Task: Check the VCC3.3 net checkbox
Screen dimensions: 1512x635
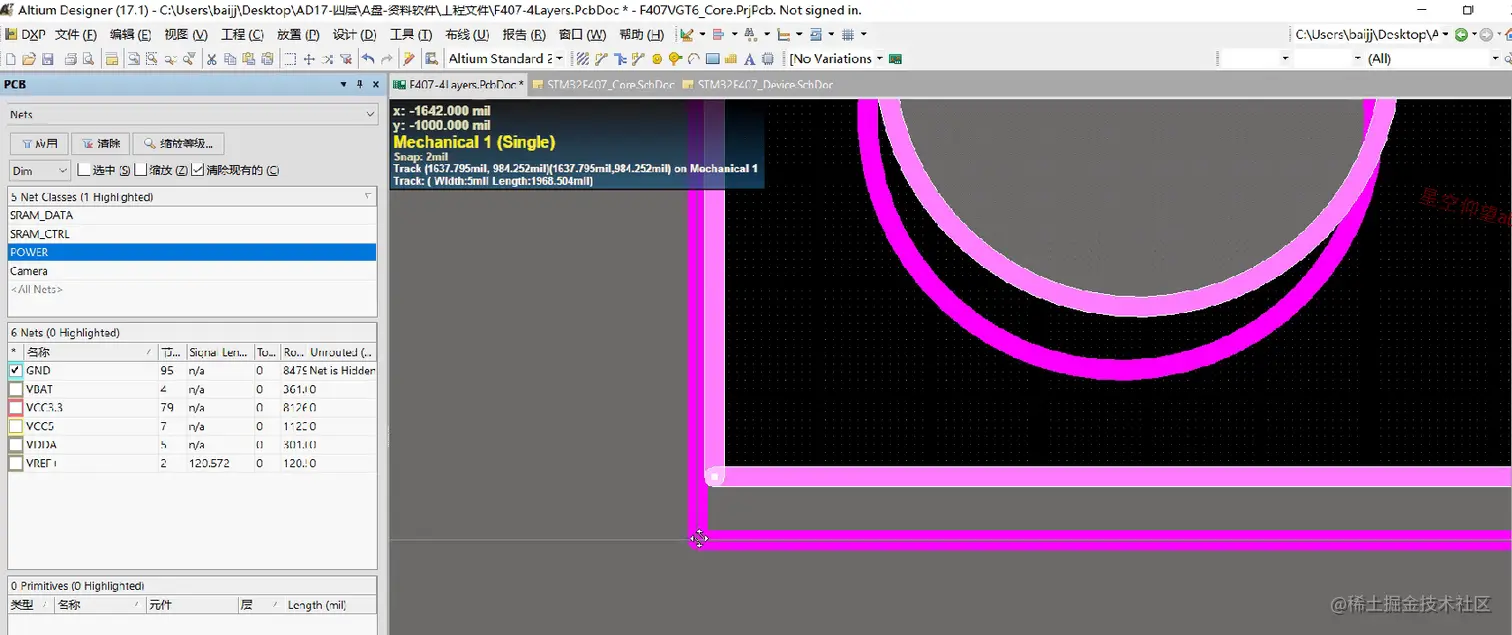Action: pos(15,408)
